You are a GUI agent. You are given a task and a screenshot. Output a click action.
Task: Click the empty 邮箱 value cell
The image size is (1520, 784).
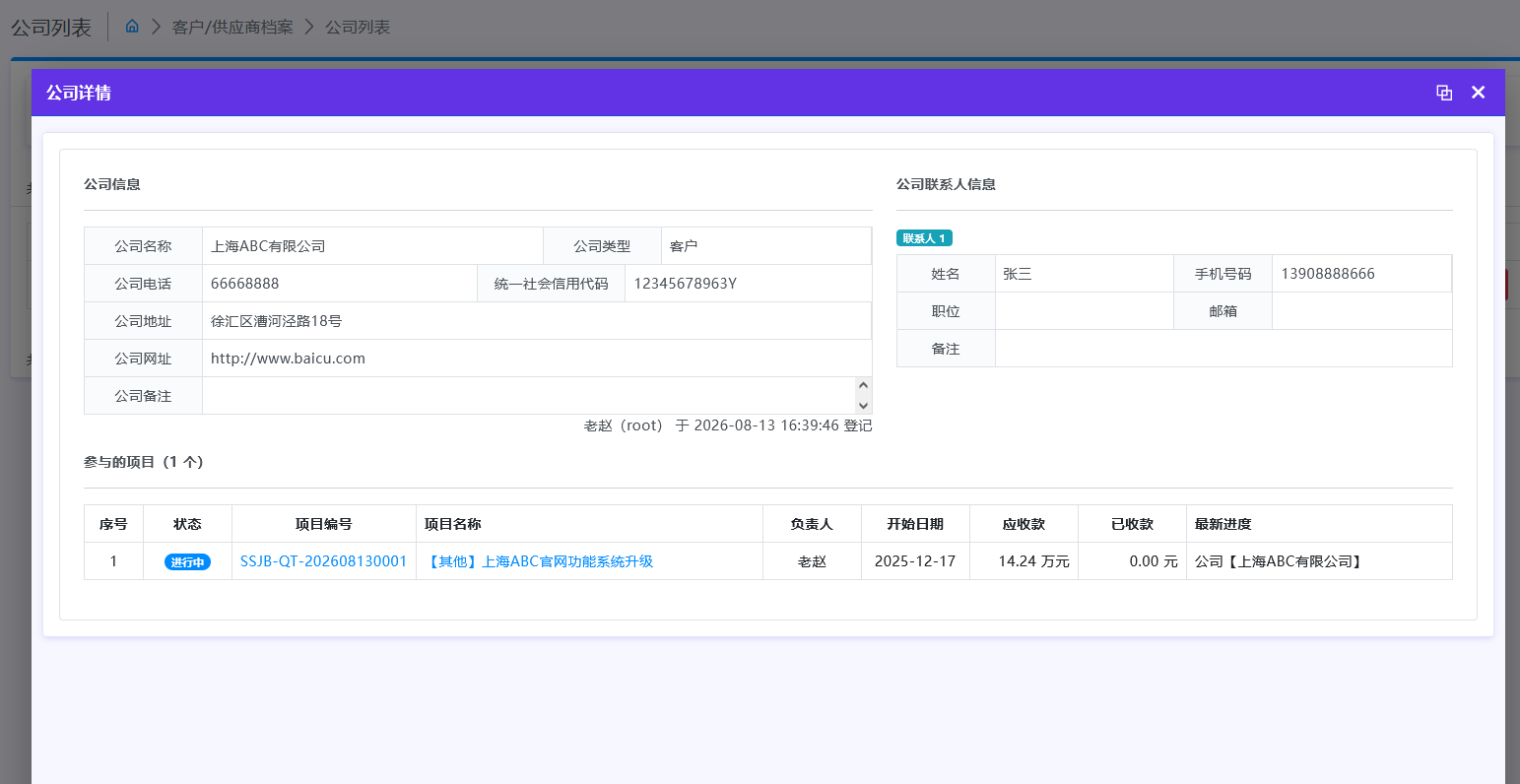click(x=1362, y=311)
